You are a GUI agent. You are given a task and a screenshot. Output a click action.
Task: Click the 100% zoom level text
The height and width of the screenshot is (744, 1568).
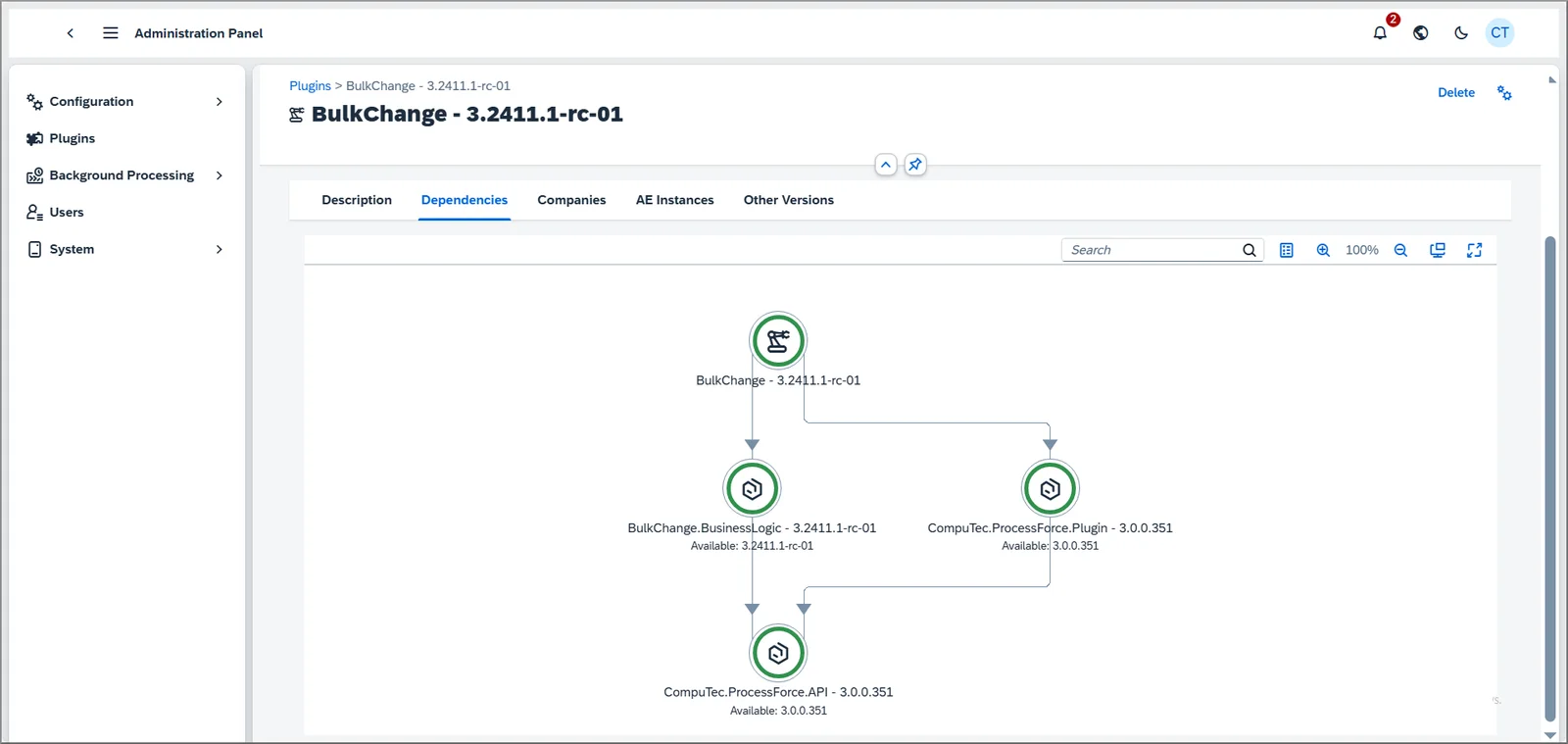pos(1361,250)
